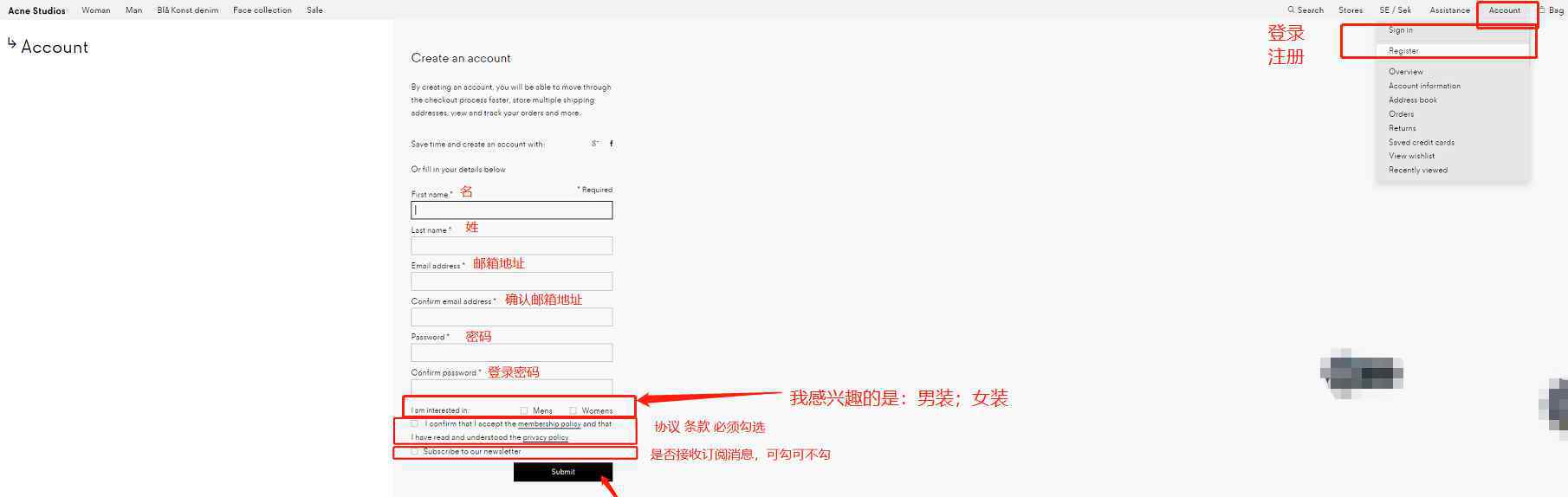
Task: Focus the Email address input field
Action: tap(511, 281)
